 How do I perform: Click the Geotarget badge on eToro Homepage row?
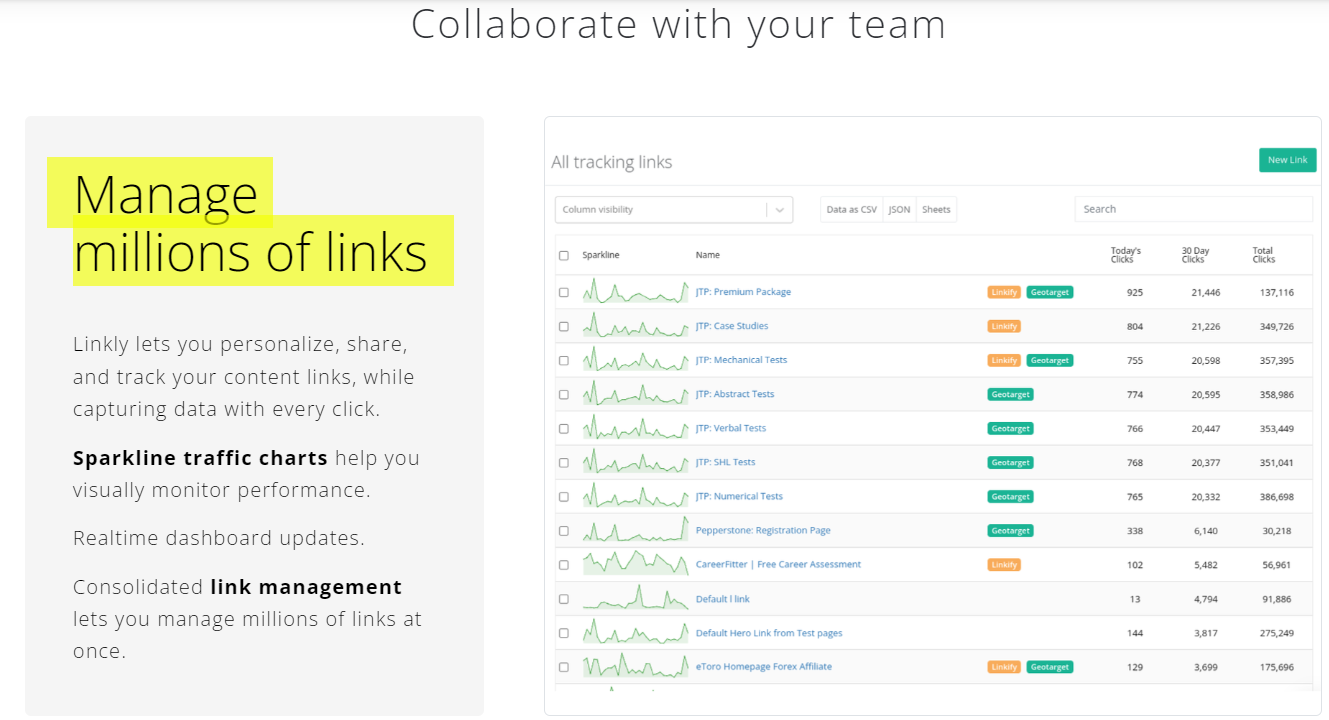(x=1049, y=667)
